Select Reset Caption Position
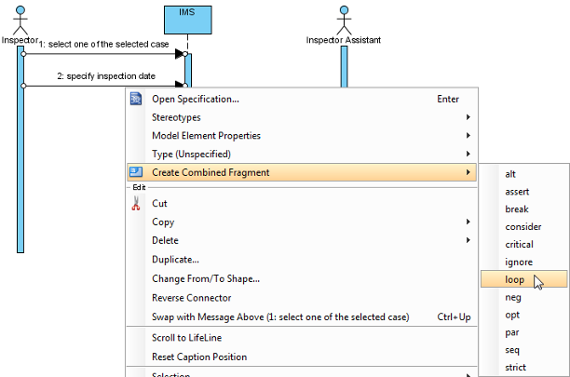 302,357
